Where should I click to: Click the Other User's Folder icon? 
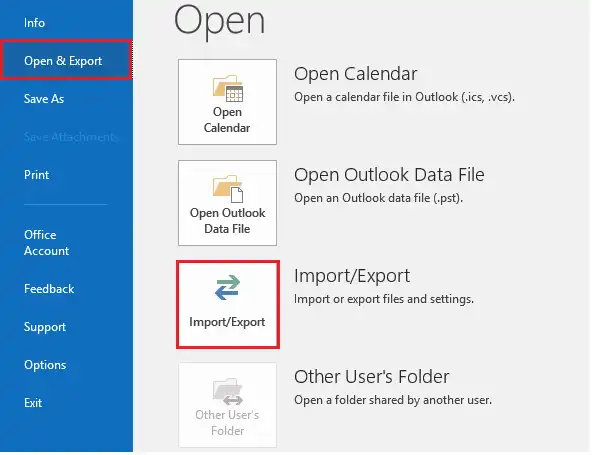click(x=228, y=391)
